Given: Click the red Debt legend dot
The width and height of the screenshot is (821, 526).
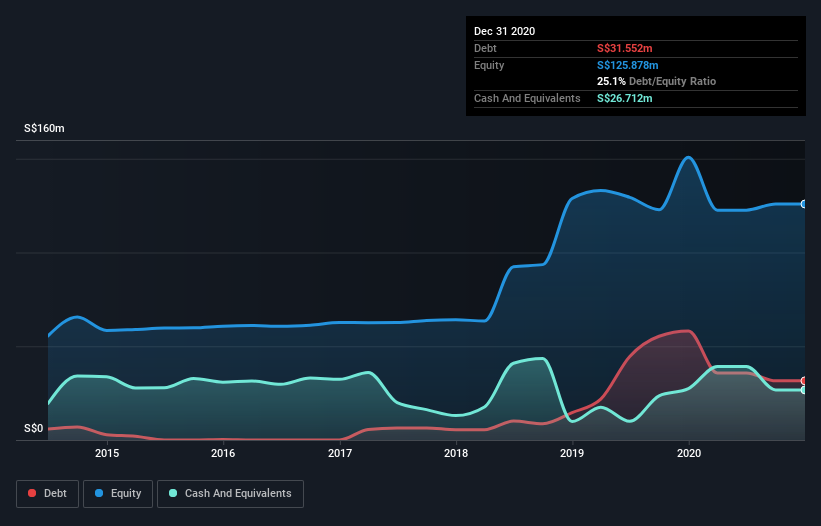Looking at the screenshot, I should point(32,493).
